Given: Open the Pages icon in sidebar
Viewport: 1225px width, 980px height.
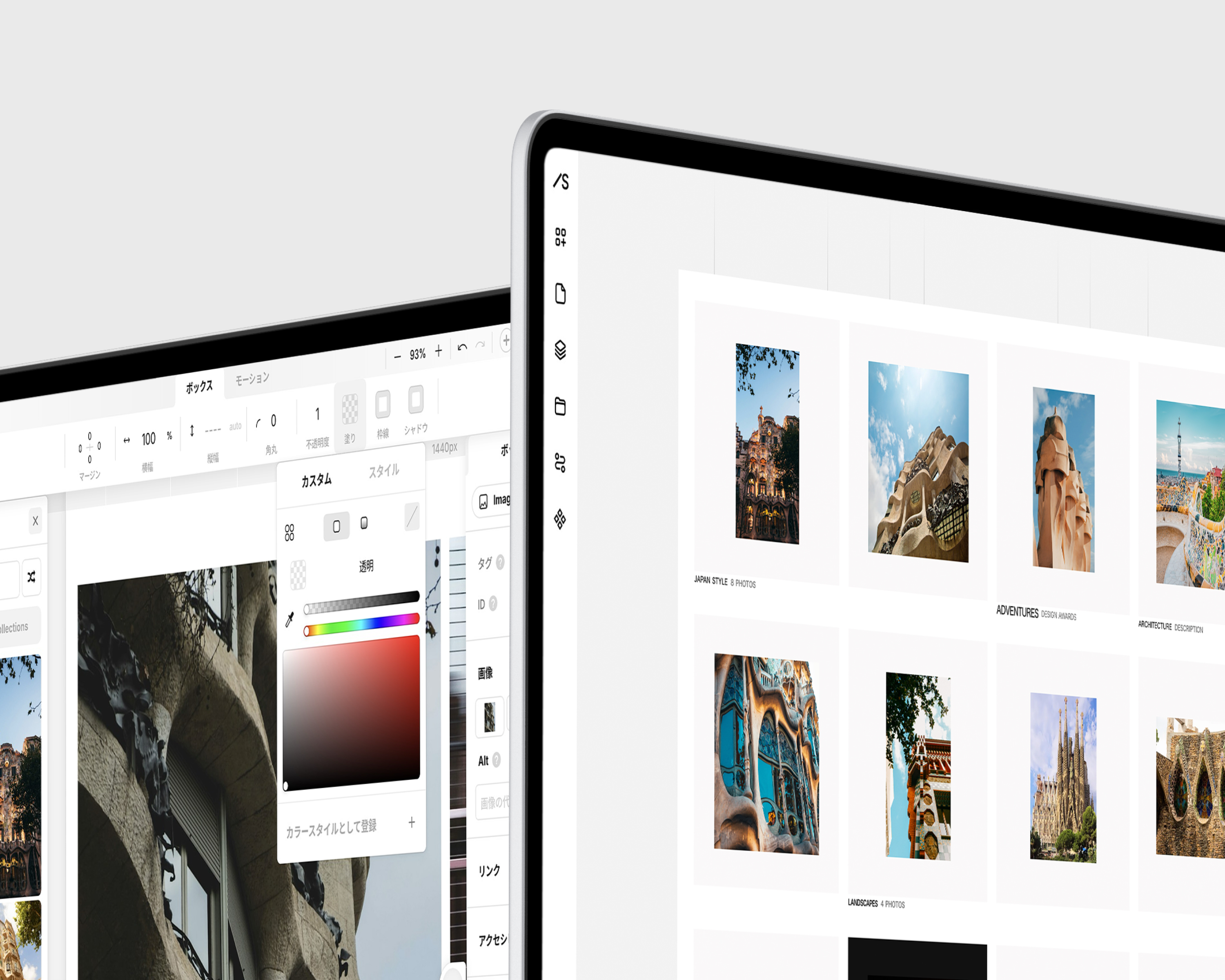Looking at the screenshot, I should pos(560,293).
